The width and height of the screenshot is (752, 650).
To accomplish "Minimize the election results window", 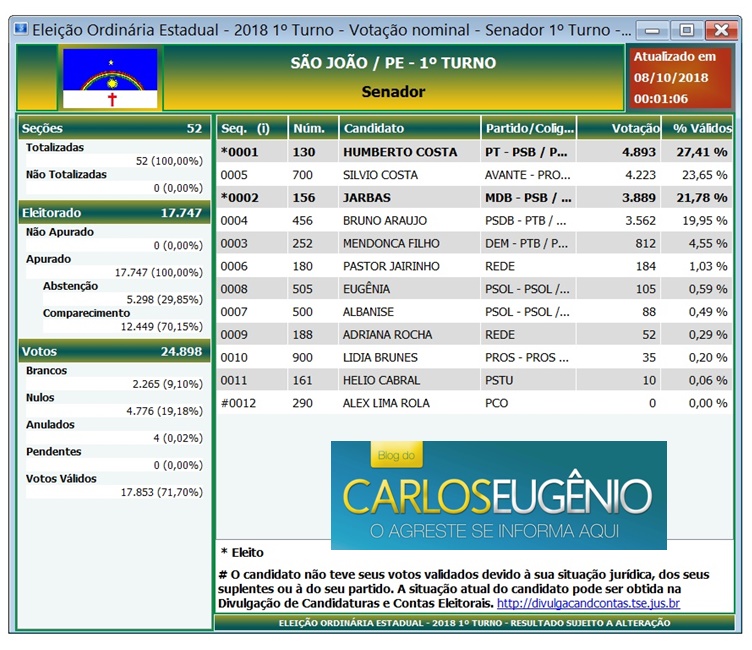I will (652, 31).
